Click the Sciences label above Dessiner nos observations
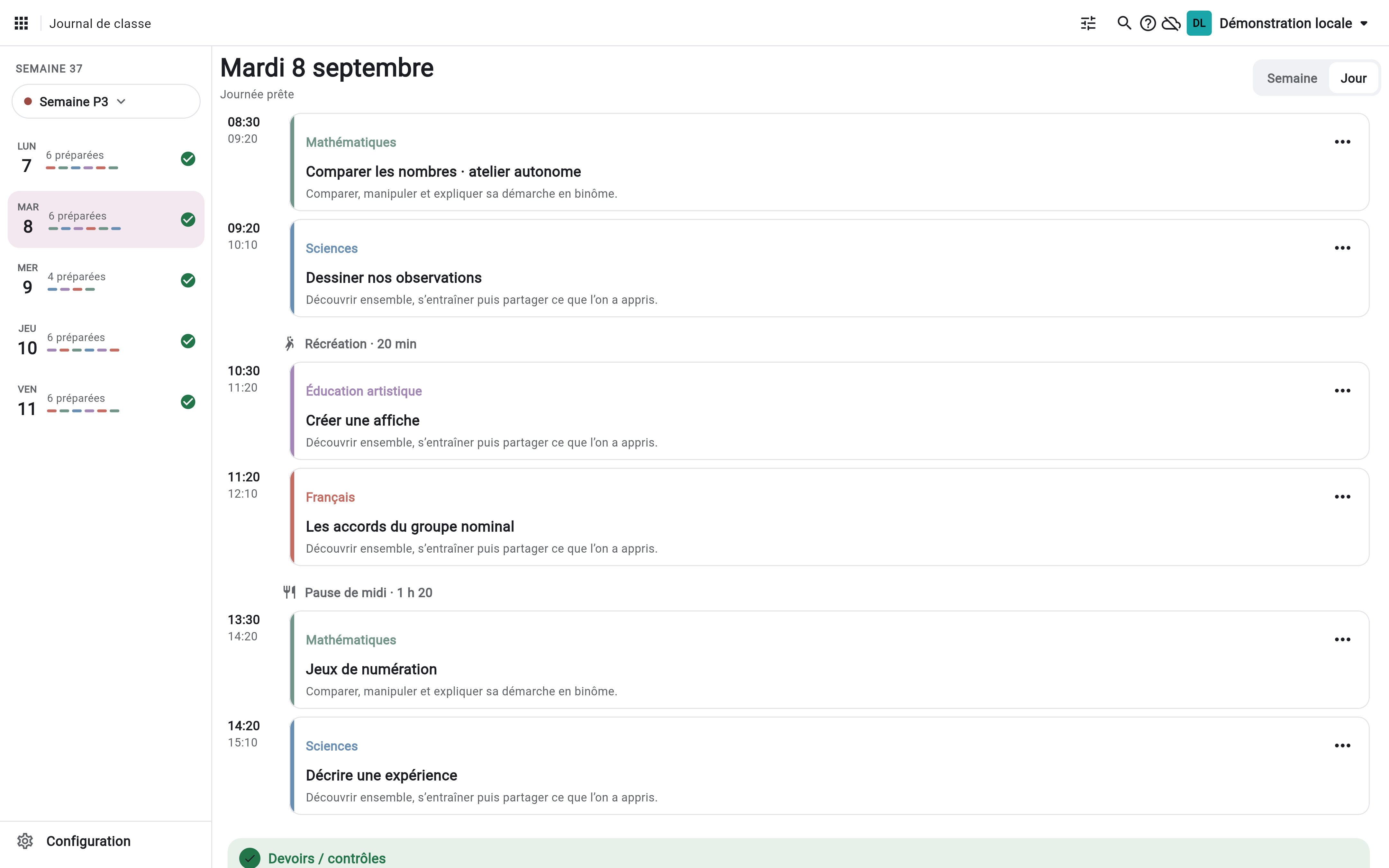Viewport: 1389px width, 868px height. 331,248
